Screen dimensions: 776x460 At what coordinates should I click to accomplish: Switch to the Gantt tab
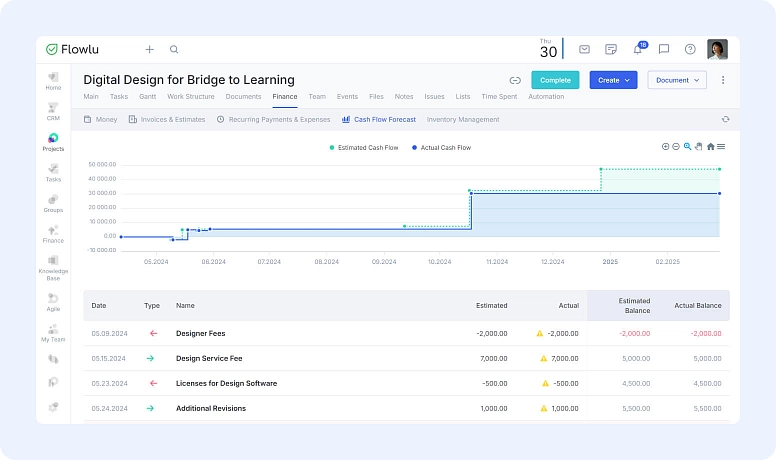tap(147, 97)
